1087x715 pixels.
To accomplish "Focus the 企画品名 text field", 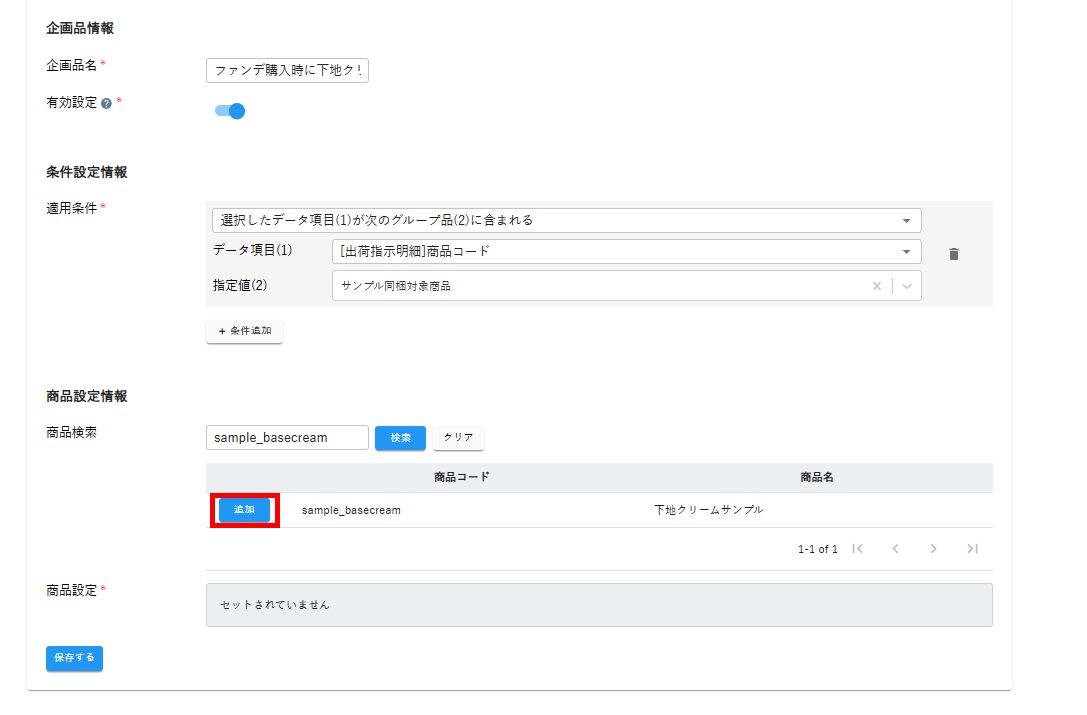I will click(x=287, y=70).
